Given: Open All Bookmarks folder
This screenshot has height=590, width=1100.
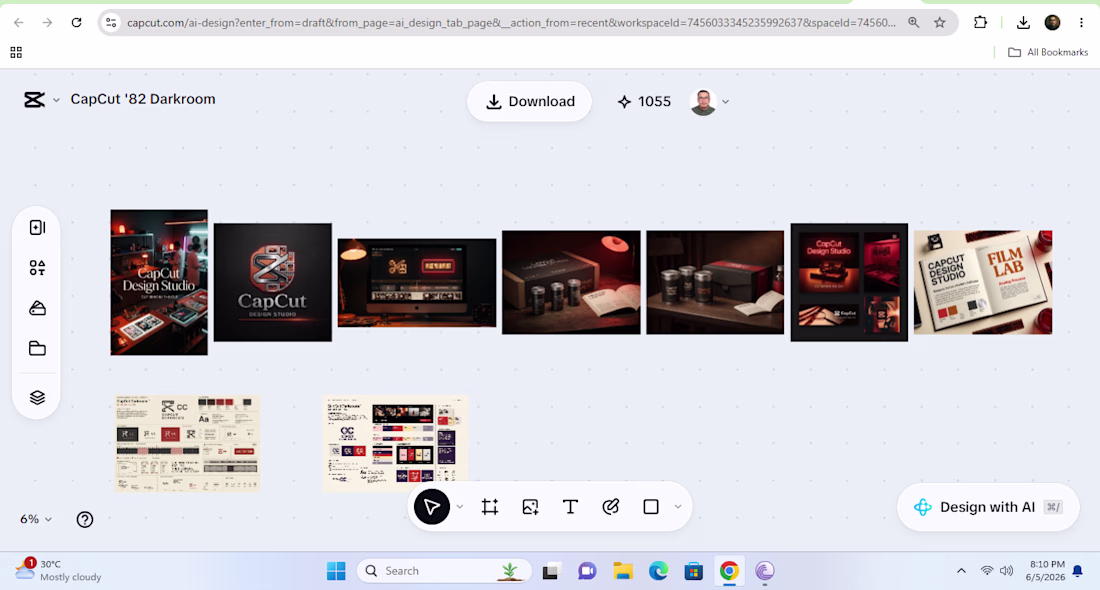Looking at the screenshot, I should pyautogui.click(x=1048, y=52).
